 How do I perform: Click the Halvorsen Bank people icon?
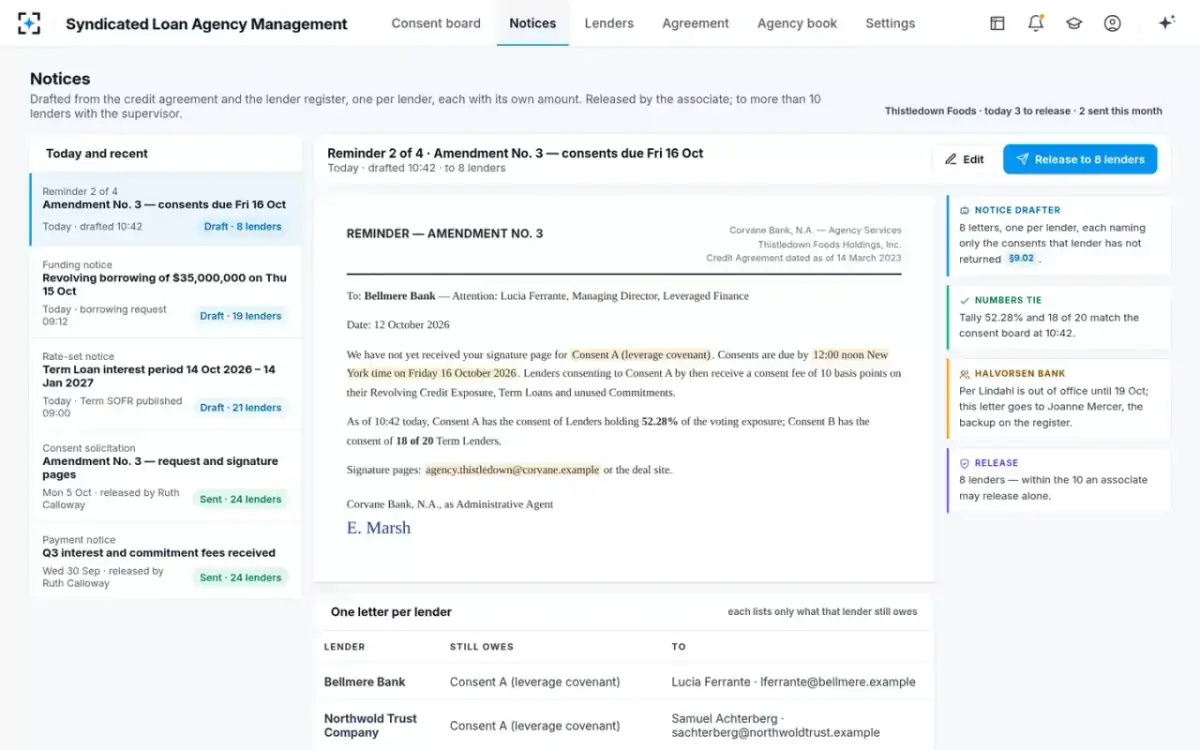[x=964, y=374]
